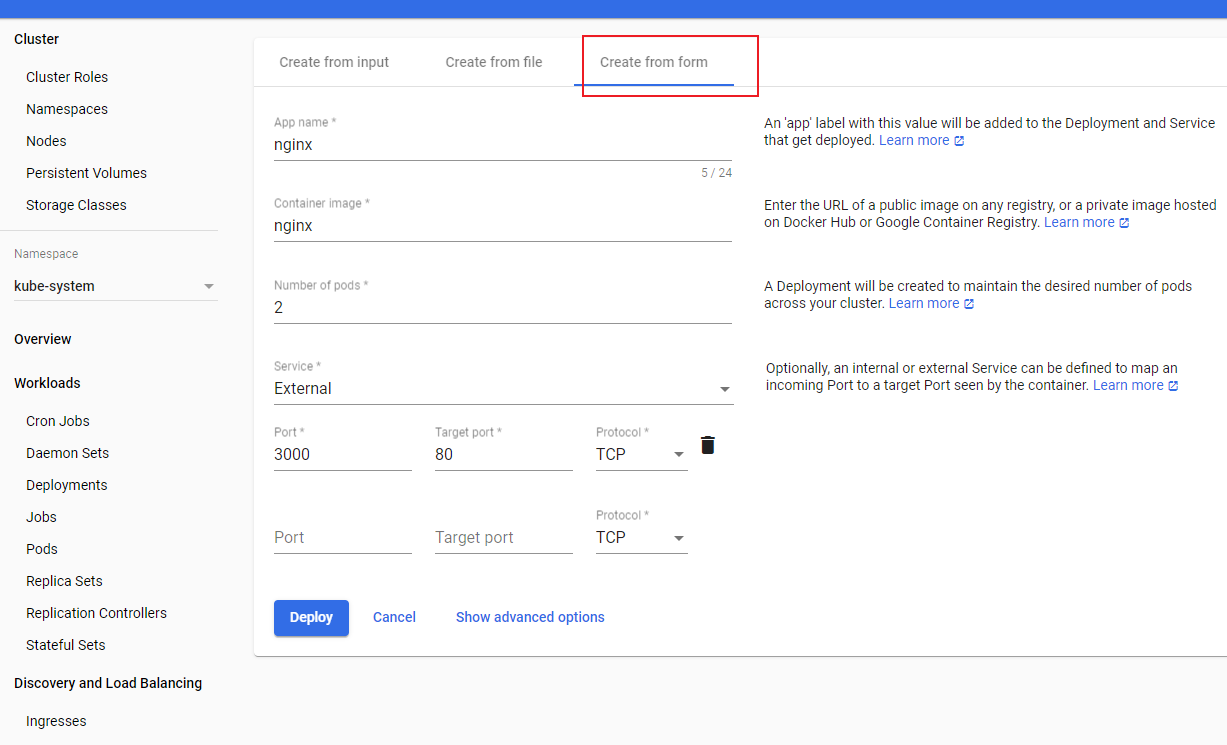Go to Persistent Volumes in sidebar
This screenshot has height=745, width=1227.
[x=86, y=173]
